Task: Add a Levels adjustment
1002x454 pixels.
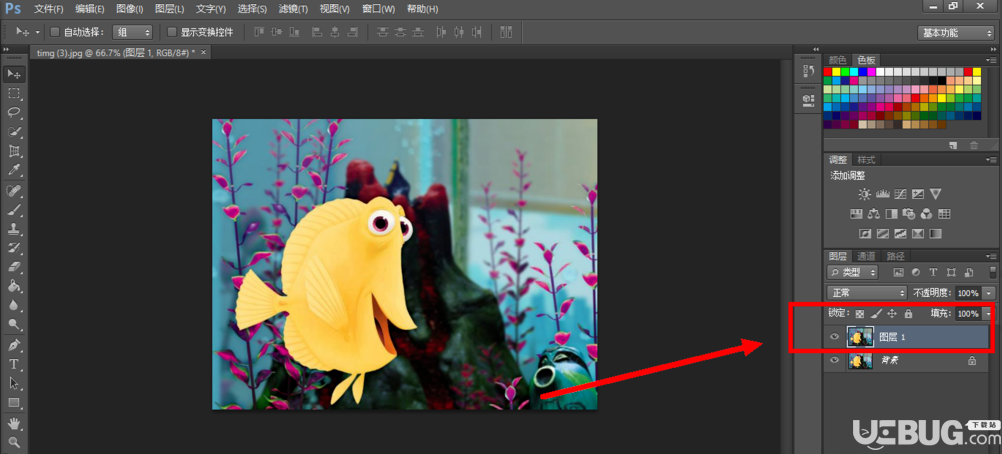Action: (x=883, y=194)
